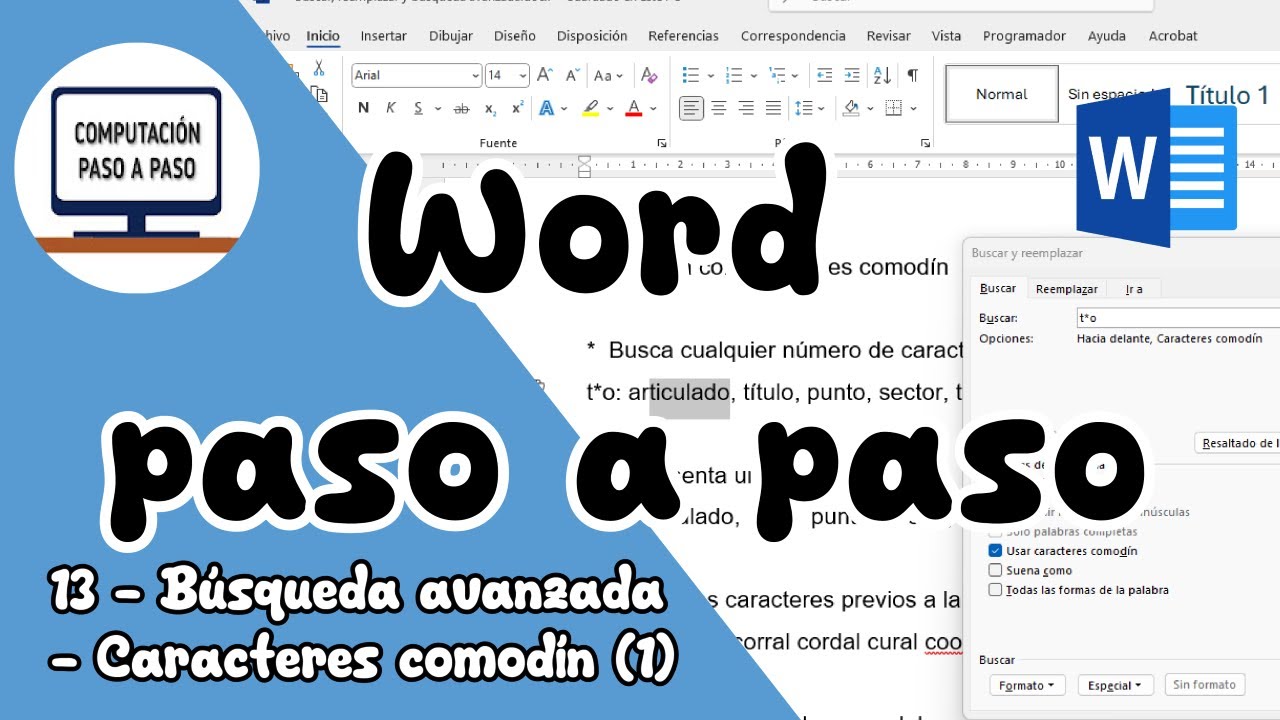Apply strikethrough formatting

coord(461,108)
